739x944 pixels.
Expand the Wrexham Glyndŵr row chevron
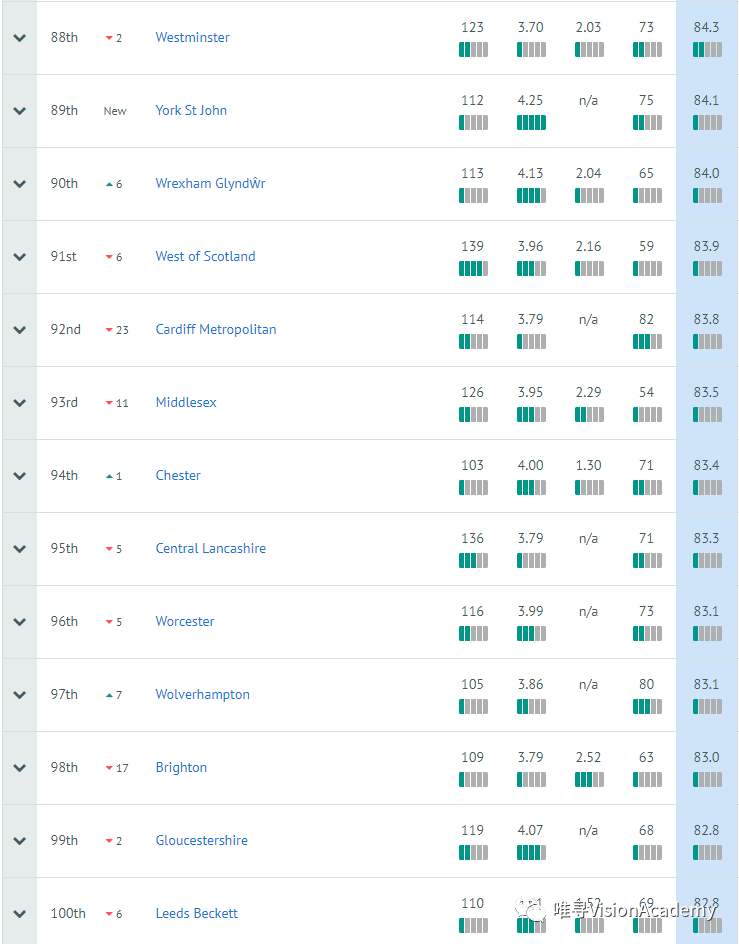(20, 184)
